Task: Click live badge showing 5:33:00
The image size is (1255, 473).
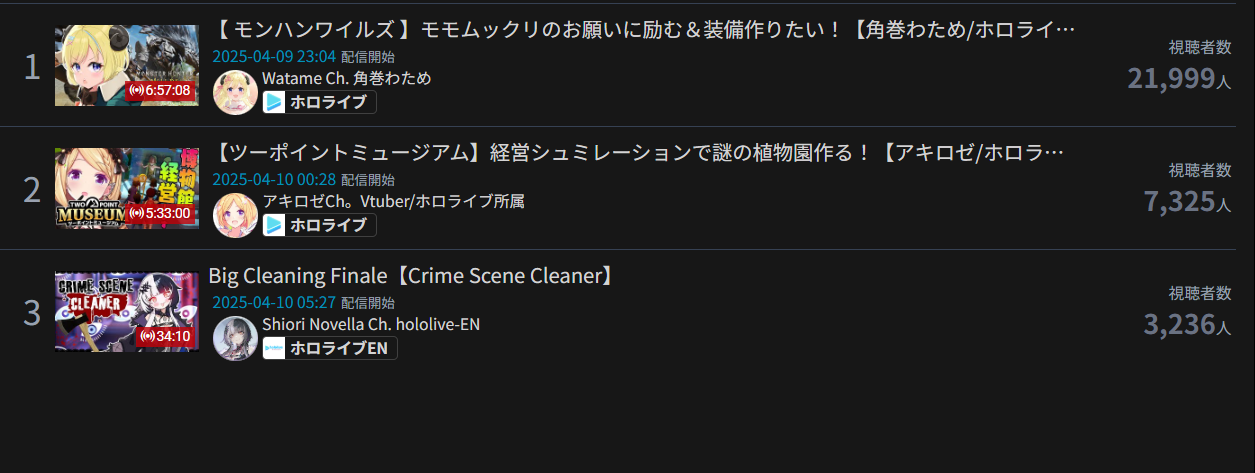Action: [160, 213]
